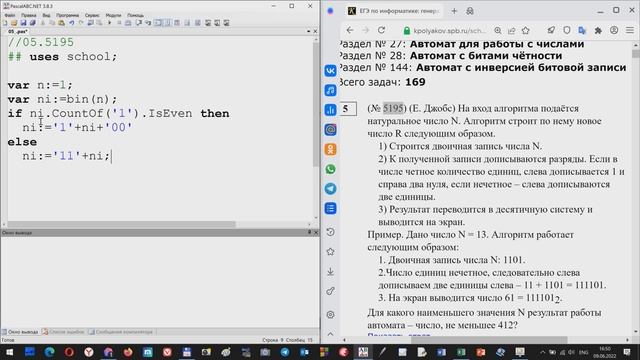640x360 pixels.
Task: Close the 05_.pas editor tab
Action: coord(315,31)
